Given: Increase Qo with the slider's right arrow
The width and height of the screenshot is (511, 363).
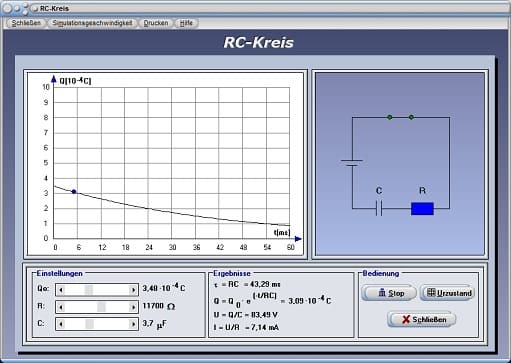Looking at the screenshot, I should (133, 290).
